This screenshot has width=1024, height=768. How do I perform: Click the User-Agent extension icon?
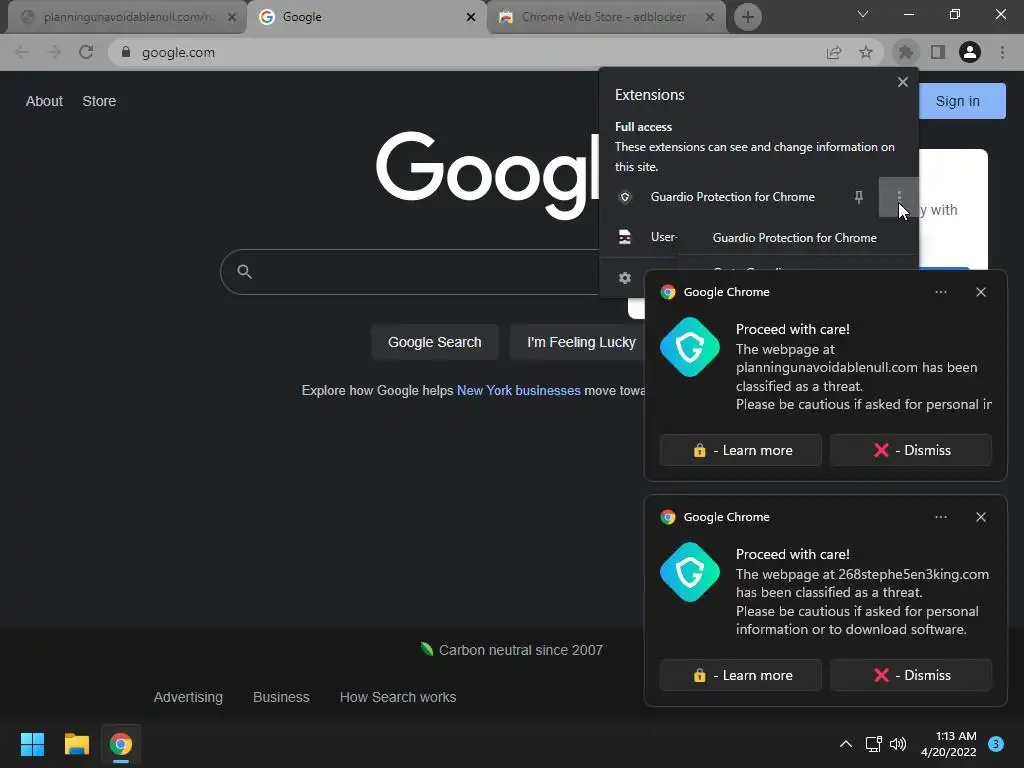[625, 237]
